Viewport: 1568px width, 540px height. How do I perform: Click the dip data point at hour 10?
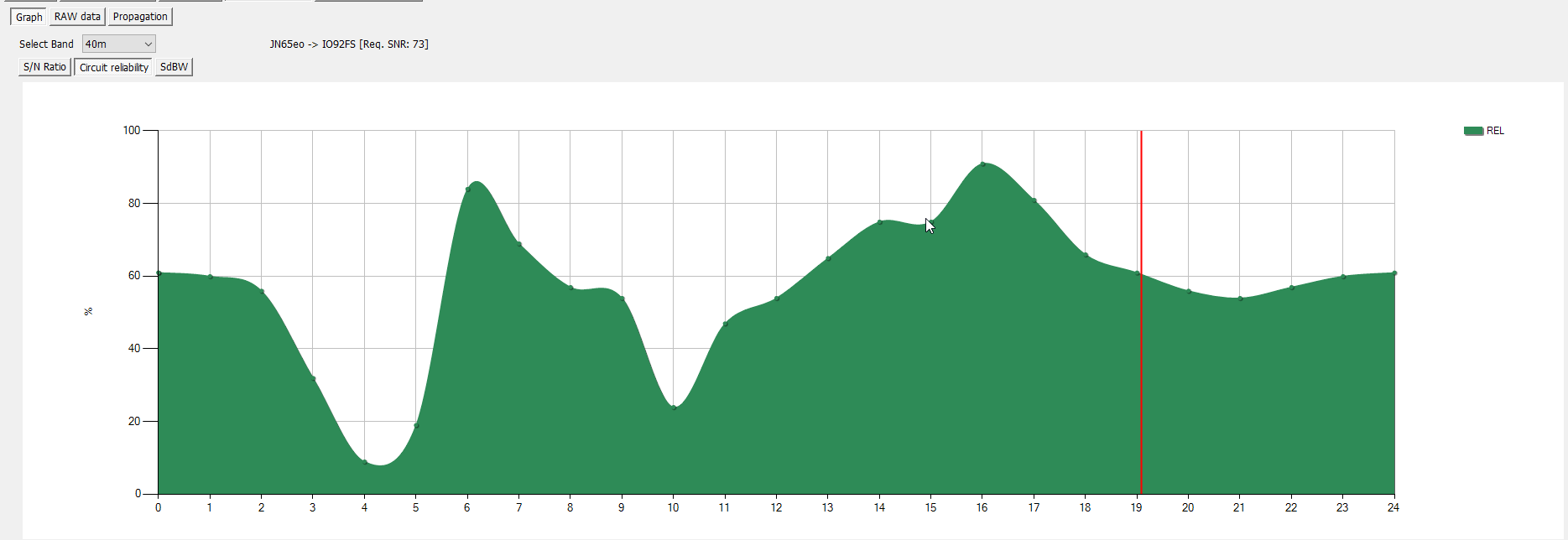tap(674, 408)
